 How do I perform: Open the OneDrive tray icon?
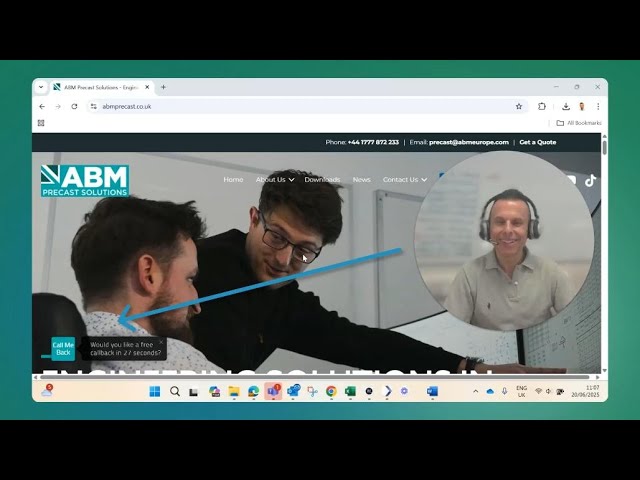pos(490,391)
